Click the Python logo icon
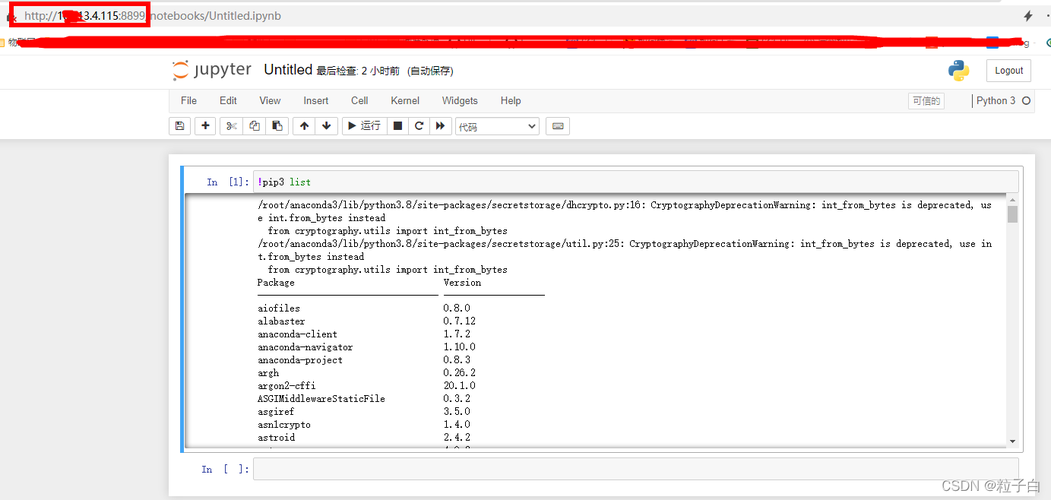The height and width of the screenshot is (500, 1051). pos(959,70)
